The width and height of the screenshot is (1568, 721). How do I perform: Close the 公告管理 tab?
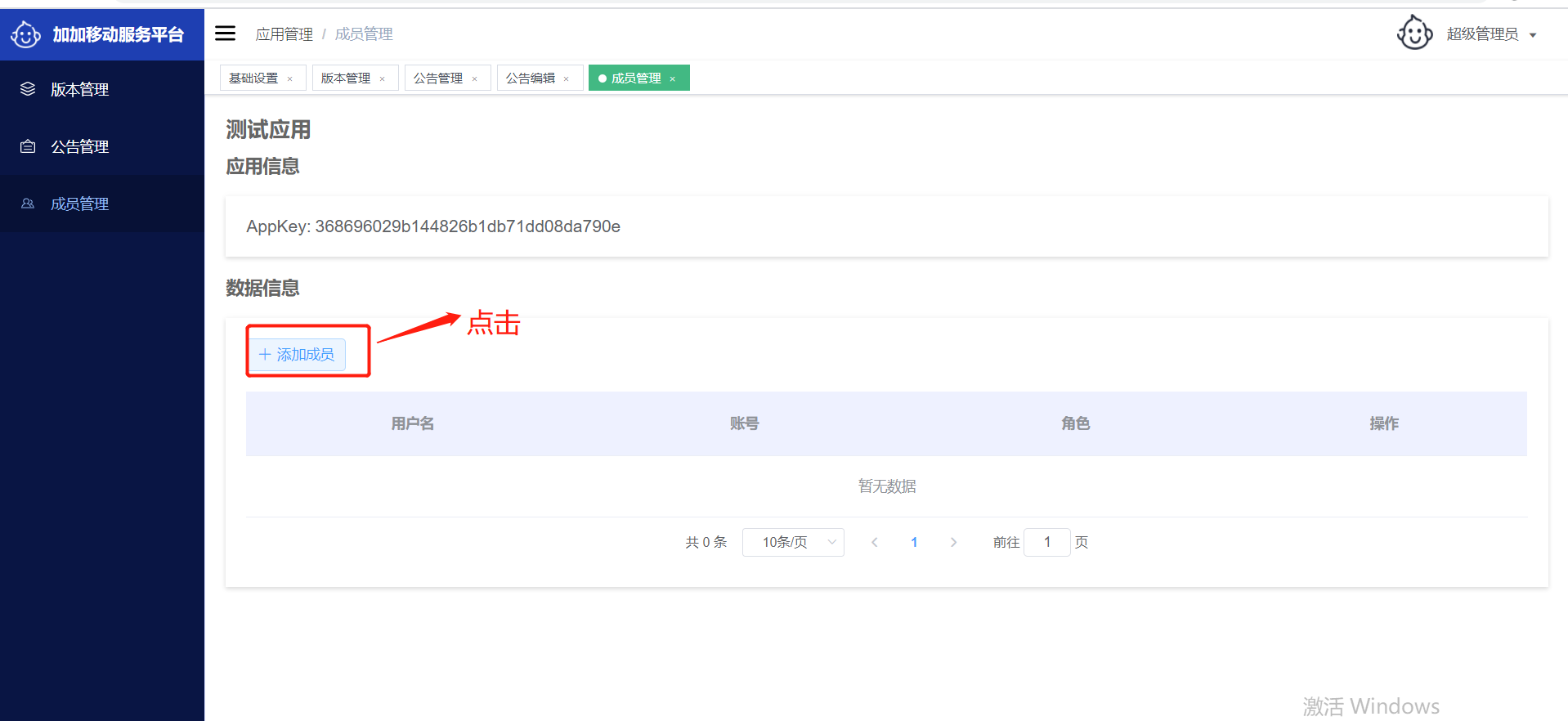pos(475,79)
